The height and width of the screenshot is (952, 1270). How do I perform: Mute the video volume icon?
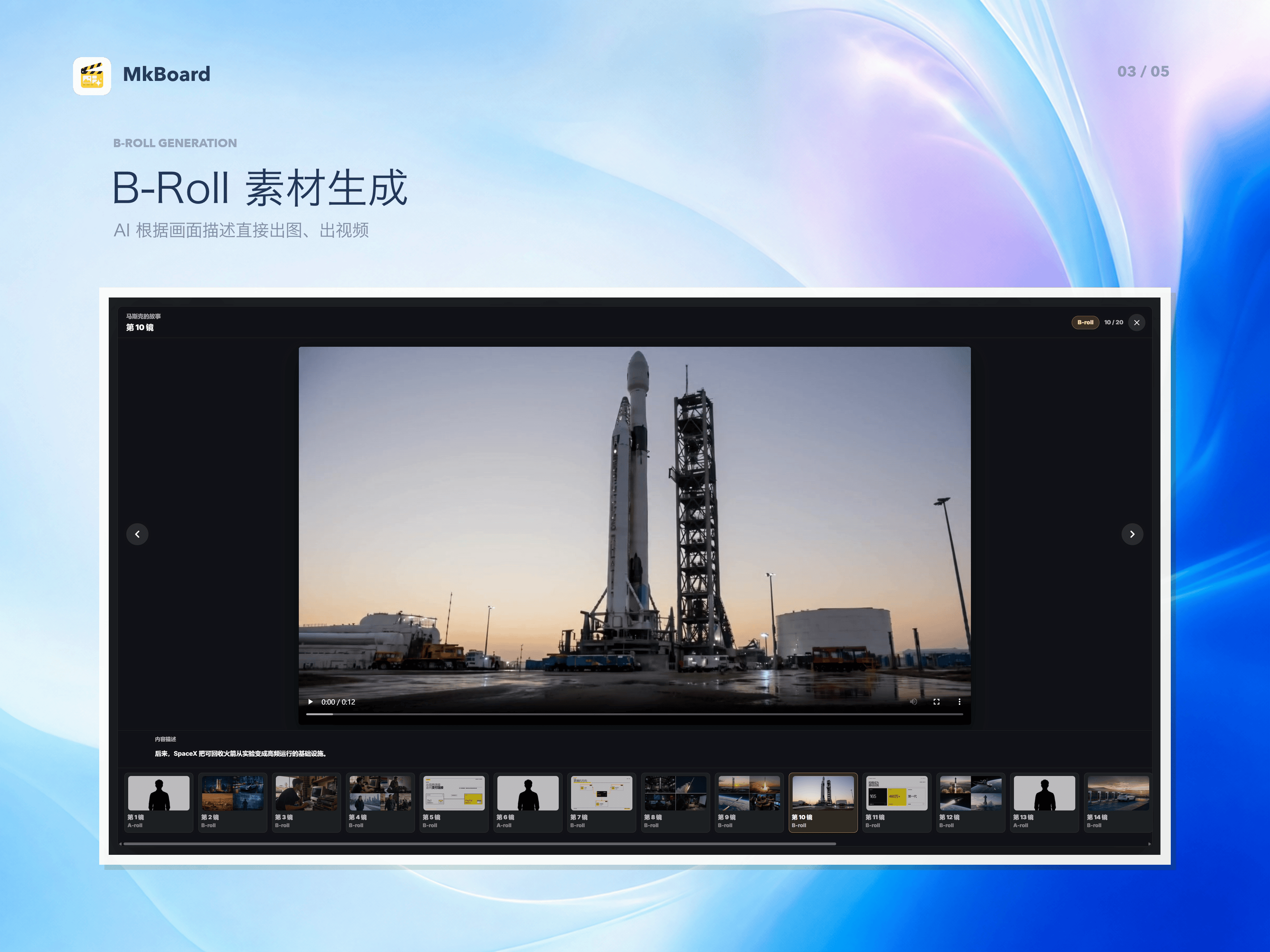tap(914, 702)
